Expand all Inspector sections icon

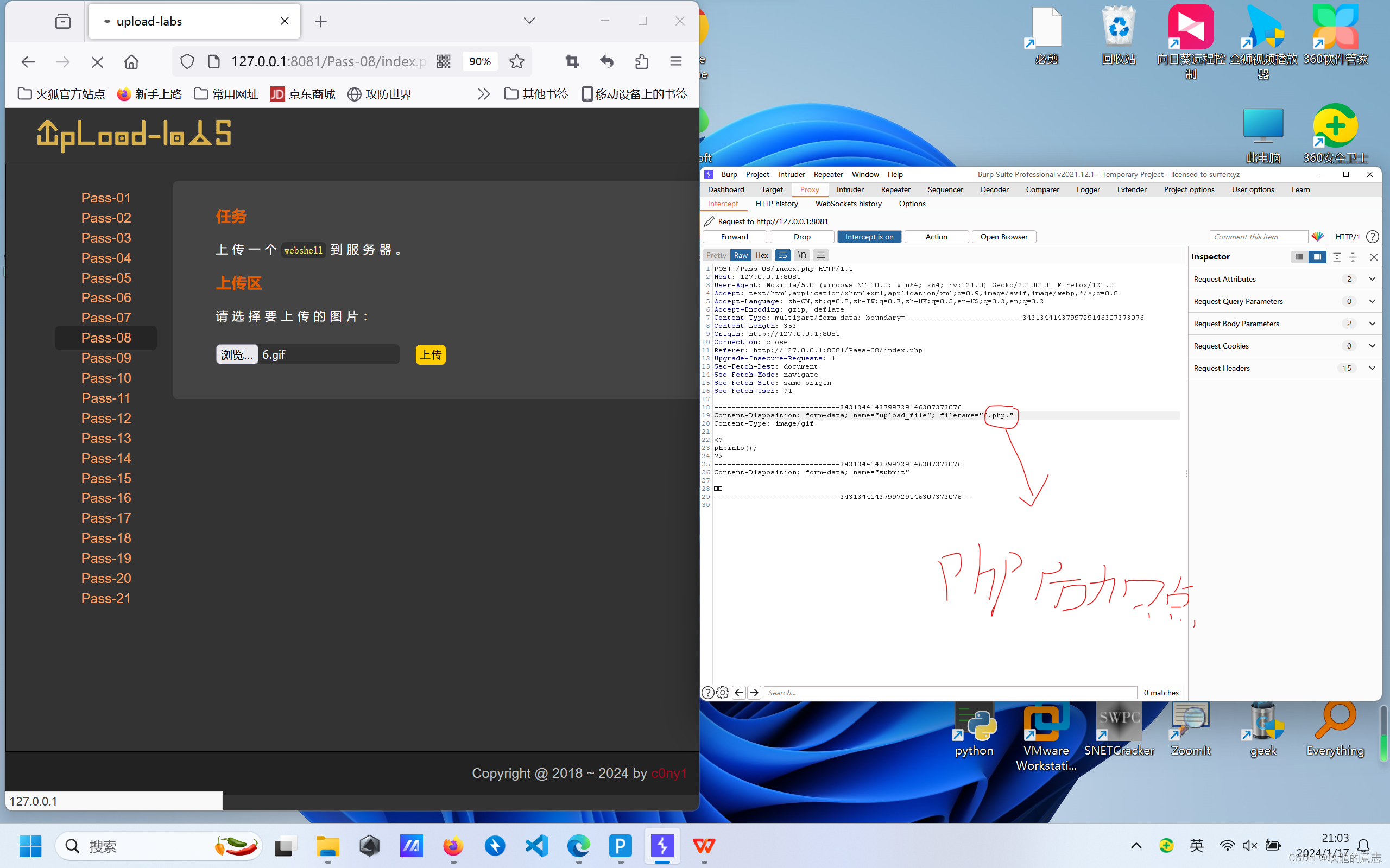tap(1337, 257)
